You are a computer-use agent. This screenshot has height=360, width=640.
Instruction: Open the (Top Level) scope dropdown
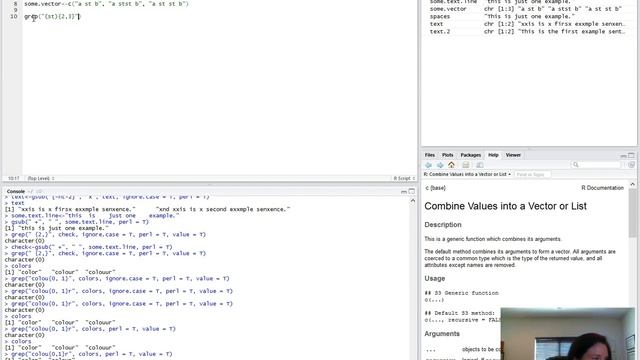[x=41, y=178]
